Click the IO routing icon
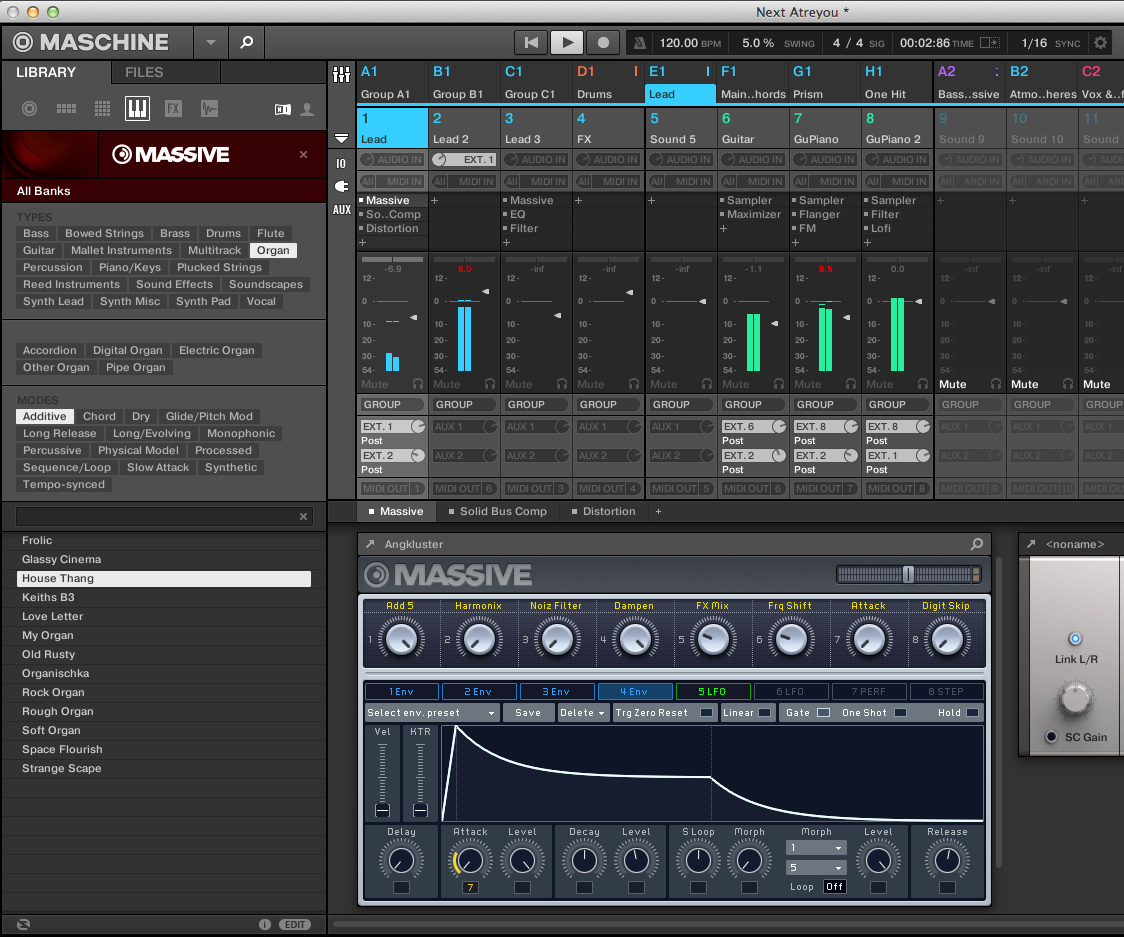1124x937 pixels. point(341,162)
